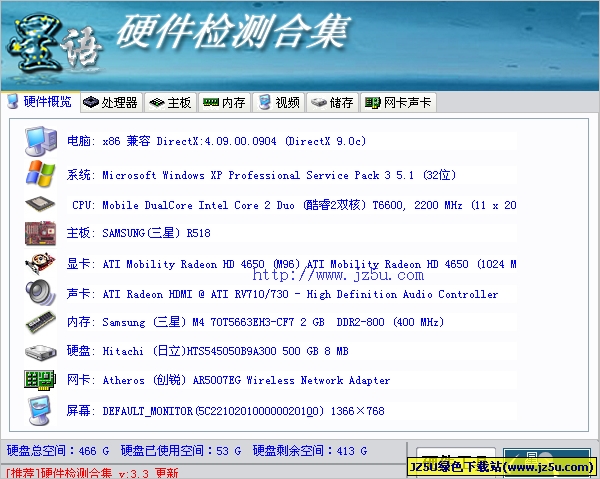Image resolution: width=600 pixels, height=479 pixels.
Task: Open the 主板 tab
Action: (x=170, y=103)
